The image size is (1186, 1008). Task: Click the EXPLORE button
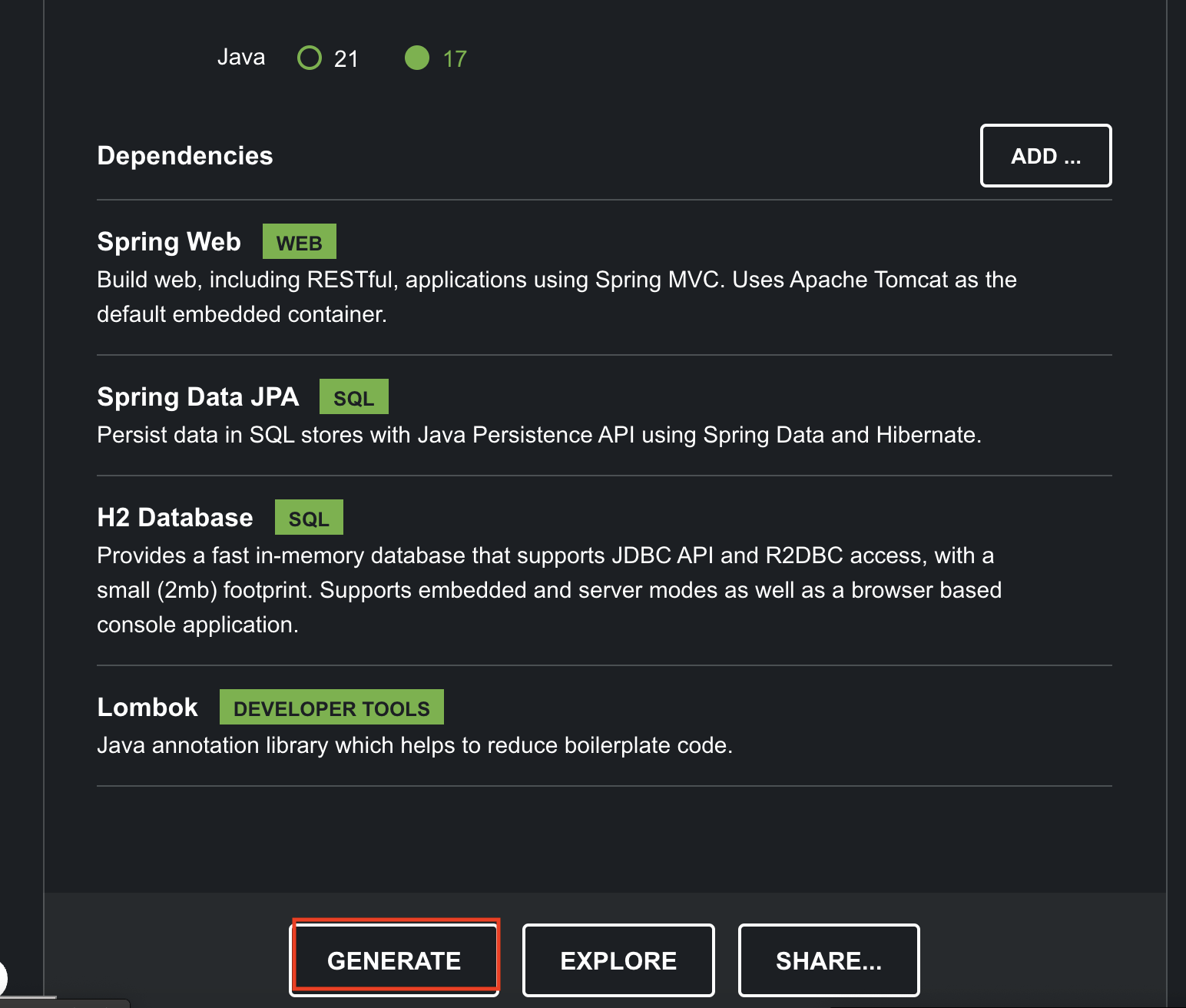(x=618, y=960)
